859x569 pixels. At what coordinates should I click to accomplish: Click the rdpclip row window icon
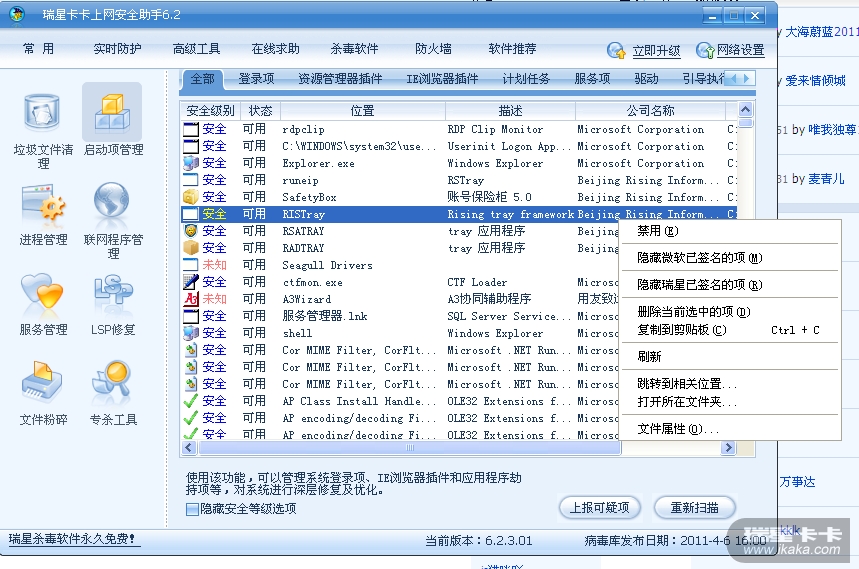[191, 129]
